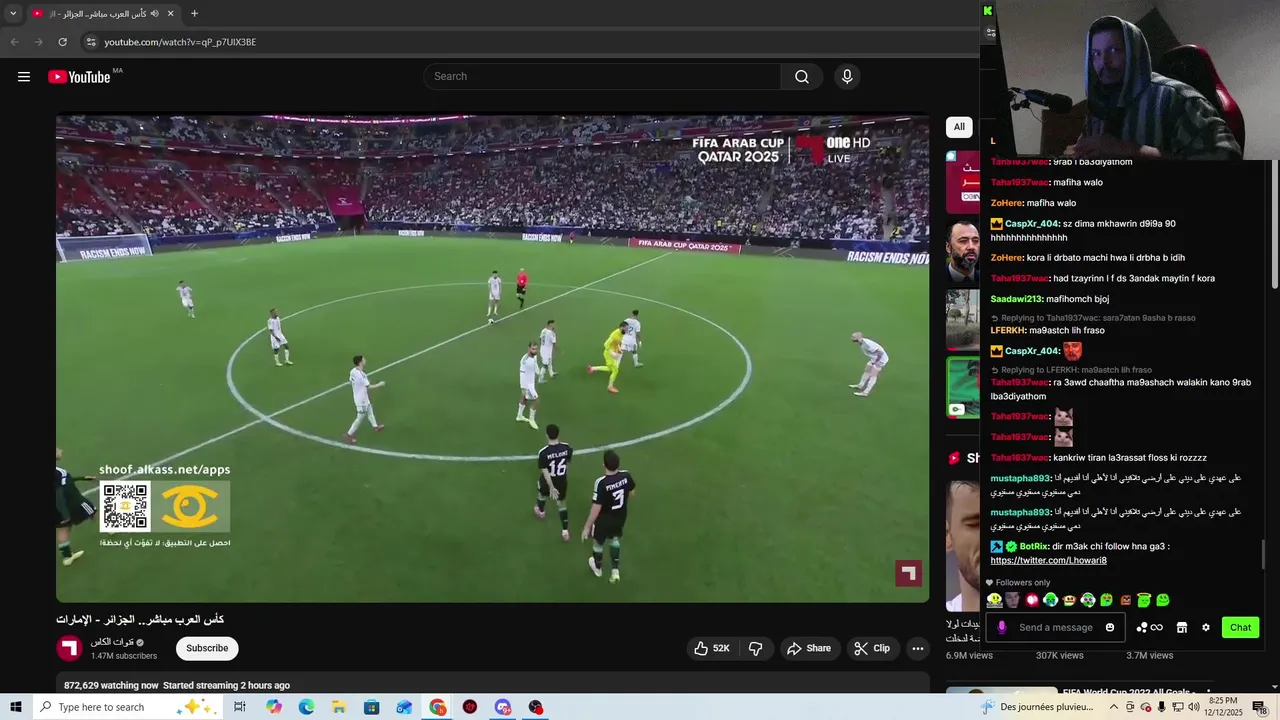Open the notification center with 18 alerts
This screenshot has height=720, width=1280.
1259,707
